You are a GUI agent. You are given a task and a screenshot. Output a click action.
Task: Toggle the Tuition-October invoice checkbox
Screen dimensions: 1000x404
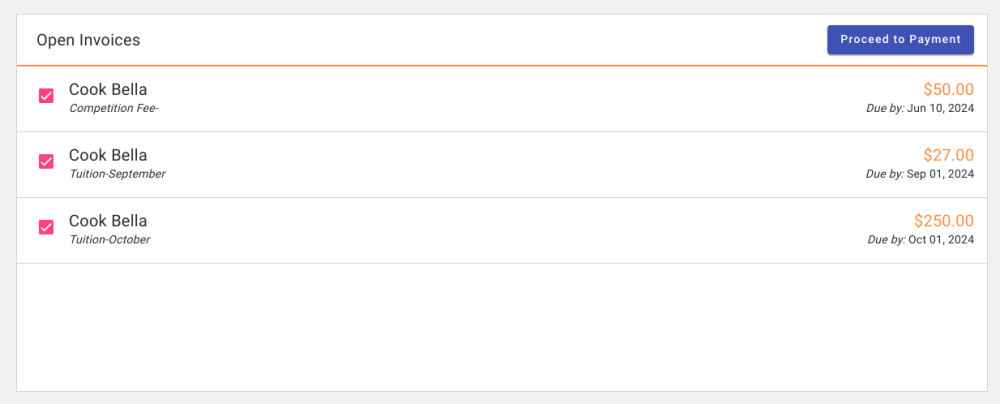[x=46, y=228]
